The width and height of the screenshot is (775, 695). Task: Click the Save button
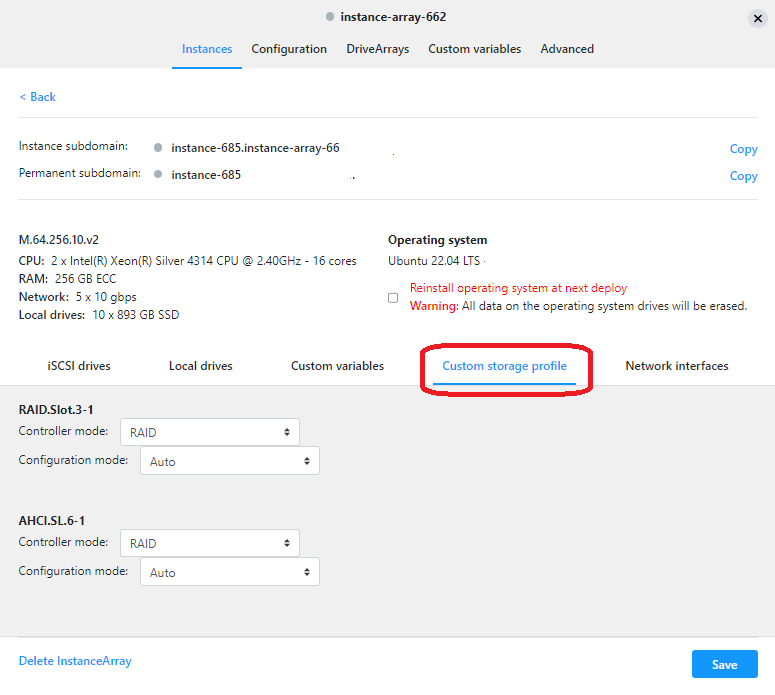tap(724, 665)
